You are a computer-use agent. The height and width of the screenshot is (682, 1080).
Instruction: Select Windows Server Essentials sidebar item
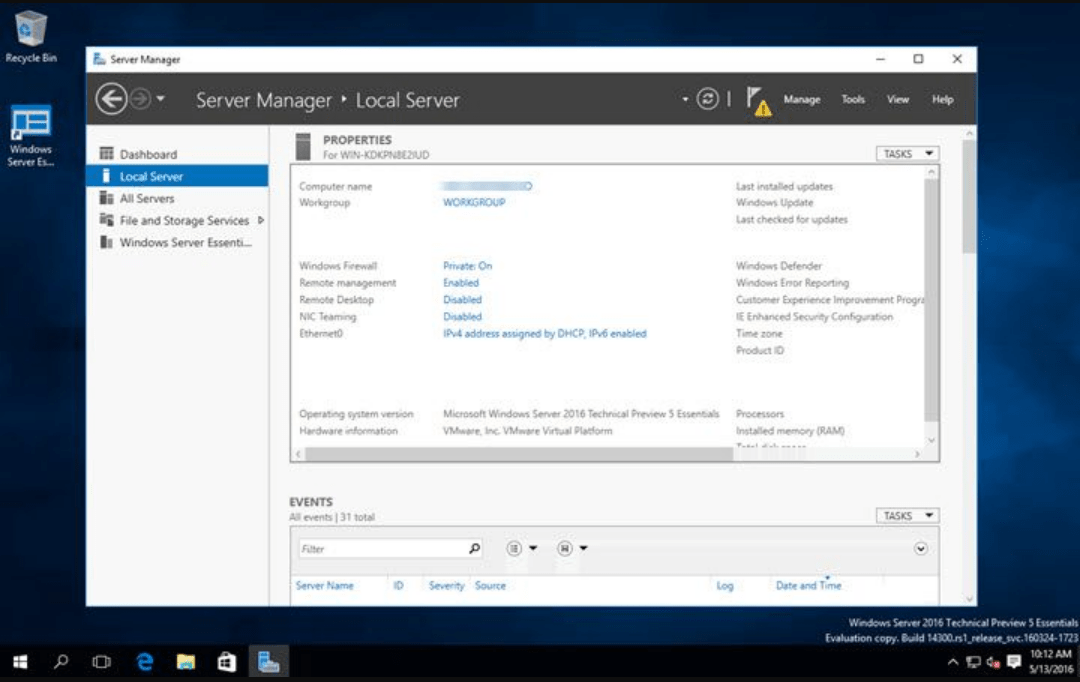click(x=185, y=242)
